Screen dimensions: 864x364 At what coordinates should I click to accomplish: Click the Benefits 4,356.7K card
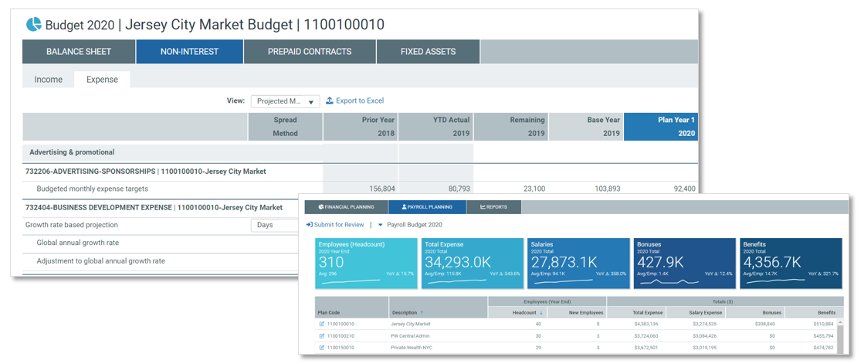coord(791,263)
